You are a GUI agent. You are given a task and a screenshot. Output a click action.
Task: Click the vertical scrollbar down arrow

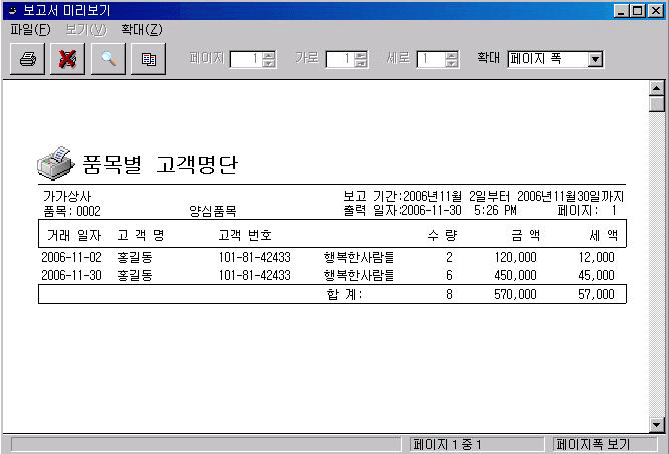pos(657,424)
